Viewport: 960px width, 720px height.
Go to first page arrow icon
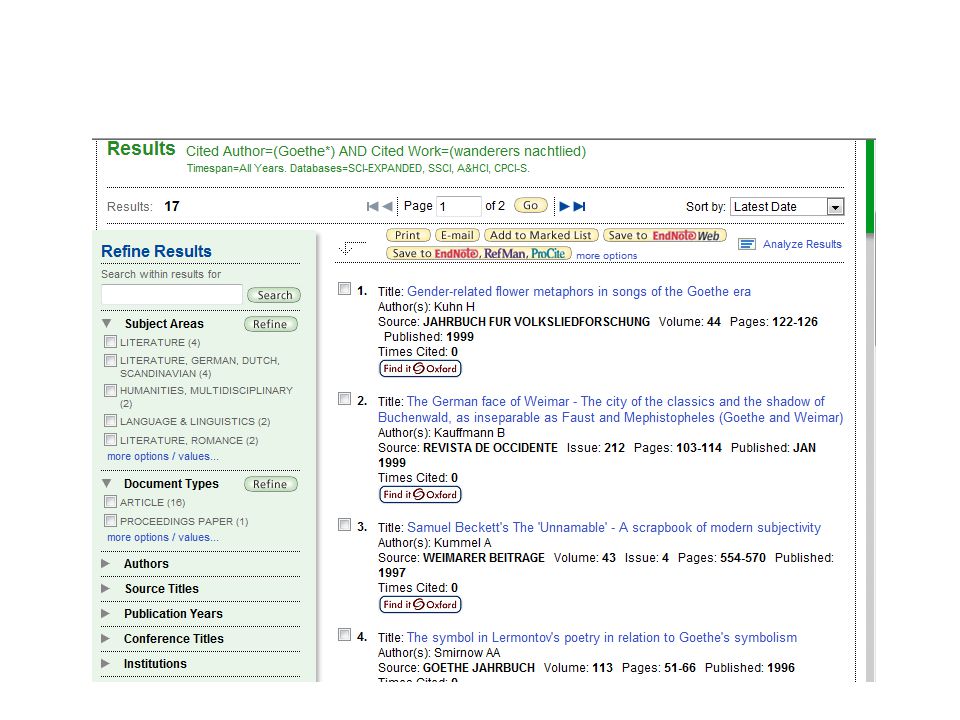(372, 206)
